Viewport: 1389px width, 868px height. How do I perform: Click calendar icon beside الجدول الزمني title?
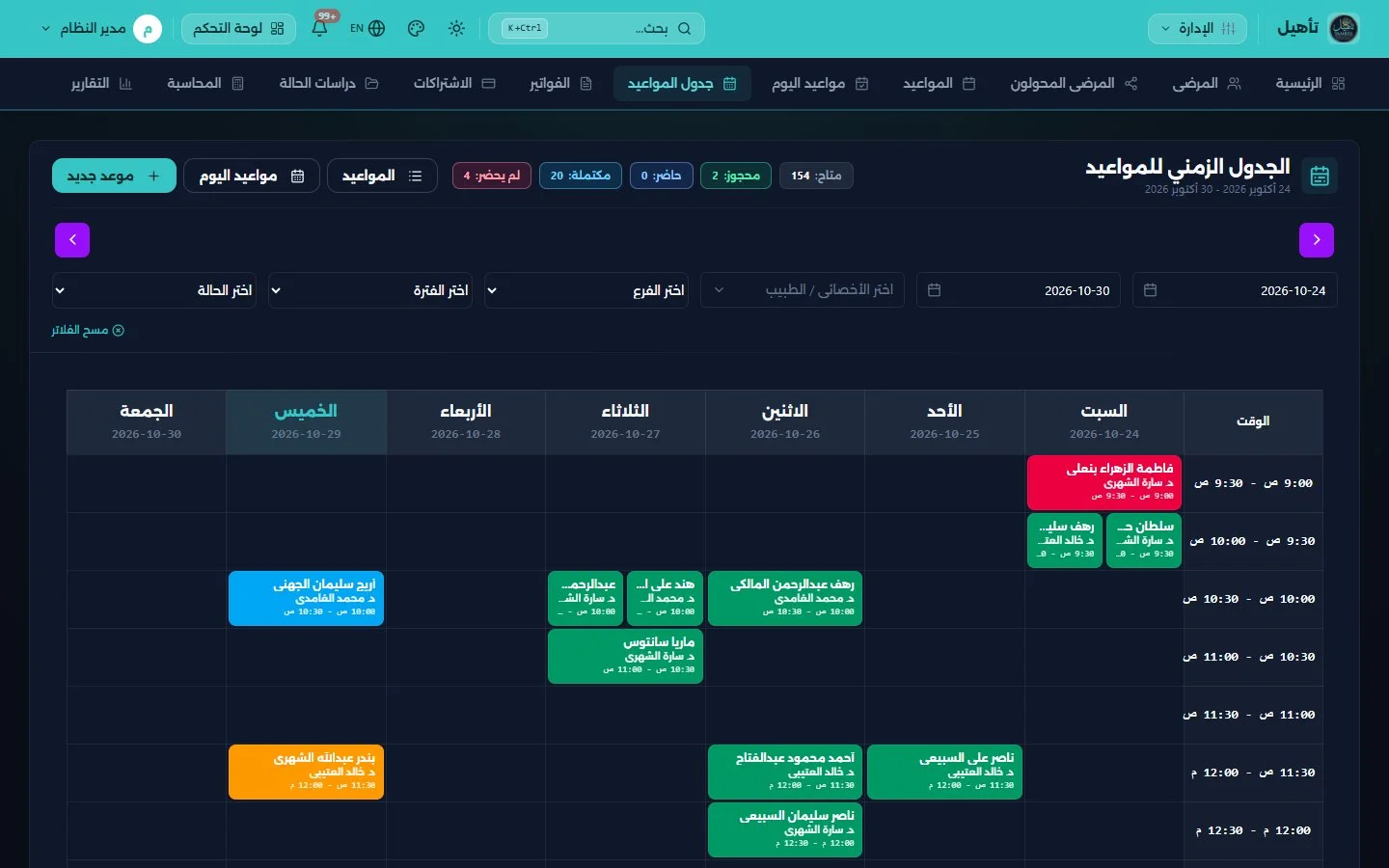1320,176
